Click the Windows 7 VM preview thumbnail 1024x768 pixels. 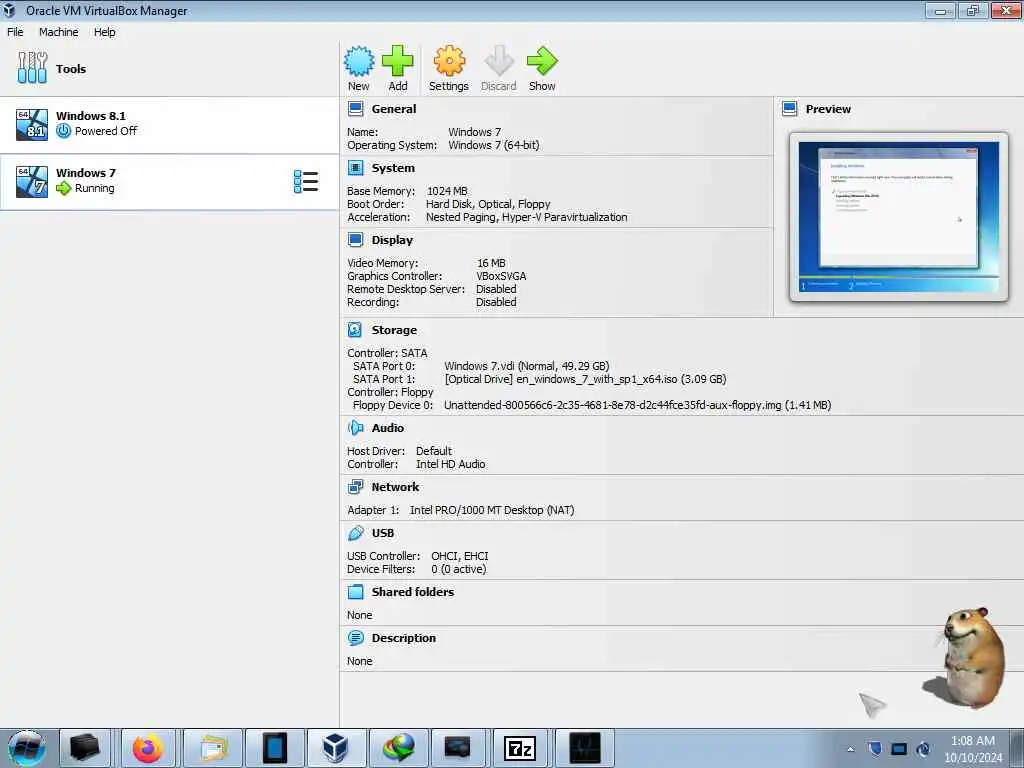pos(899,217)
